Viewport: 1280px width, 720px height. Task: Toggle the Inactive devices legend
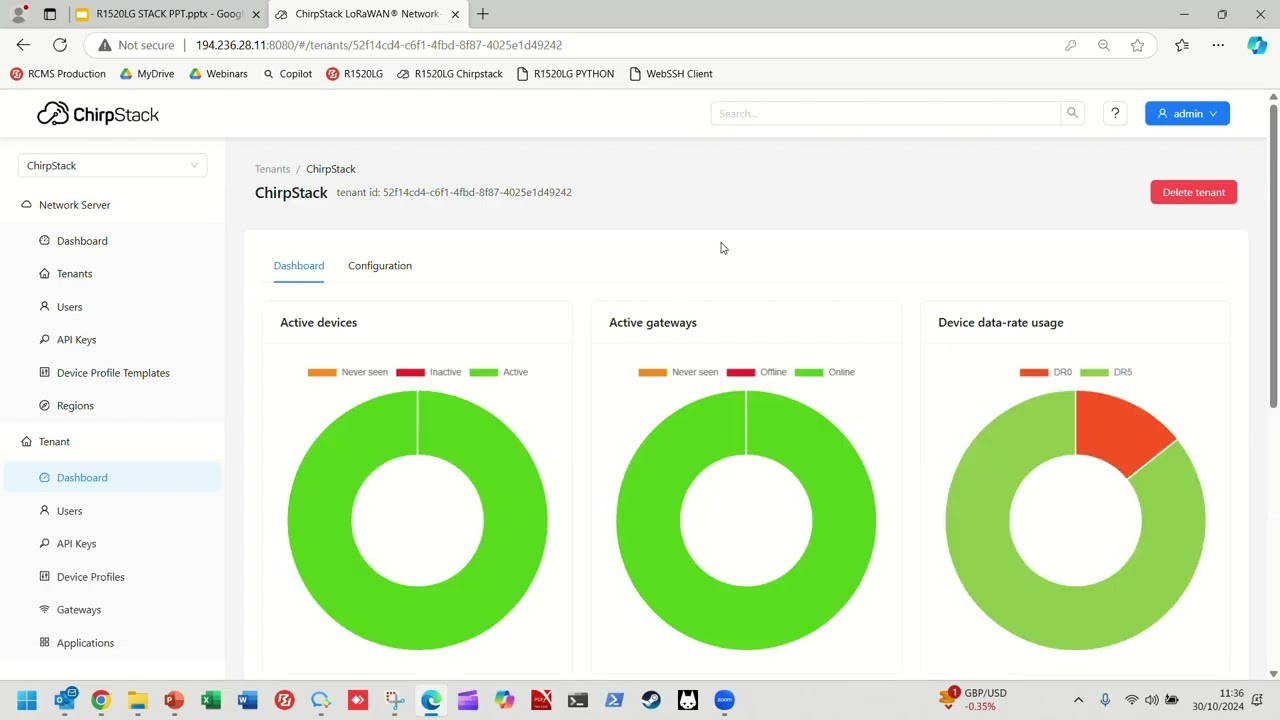click(x=429, y=372)
